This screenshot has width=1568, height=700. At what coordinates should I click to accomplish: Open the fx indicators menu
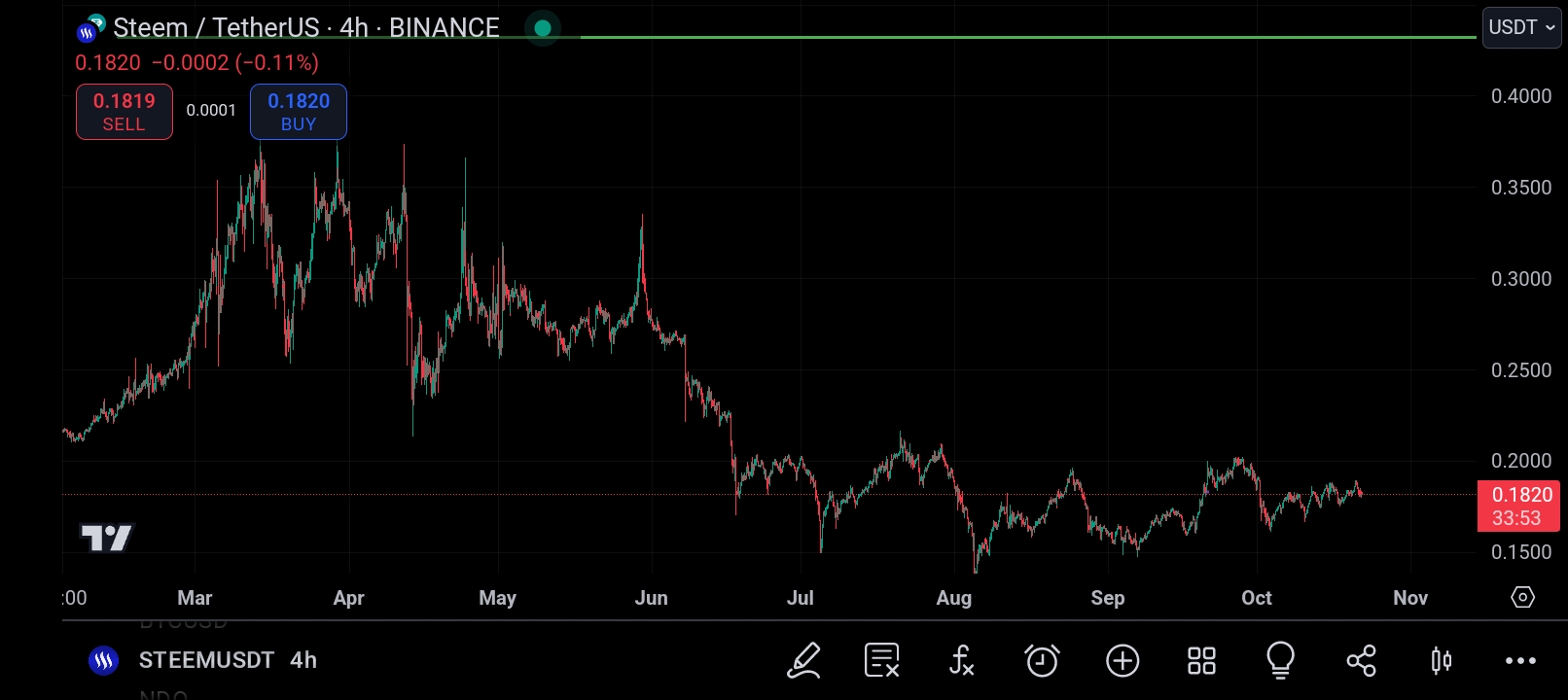coord(961,660)
